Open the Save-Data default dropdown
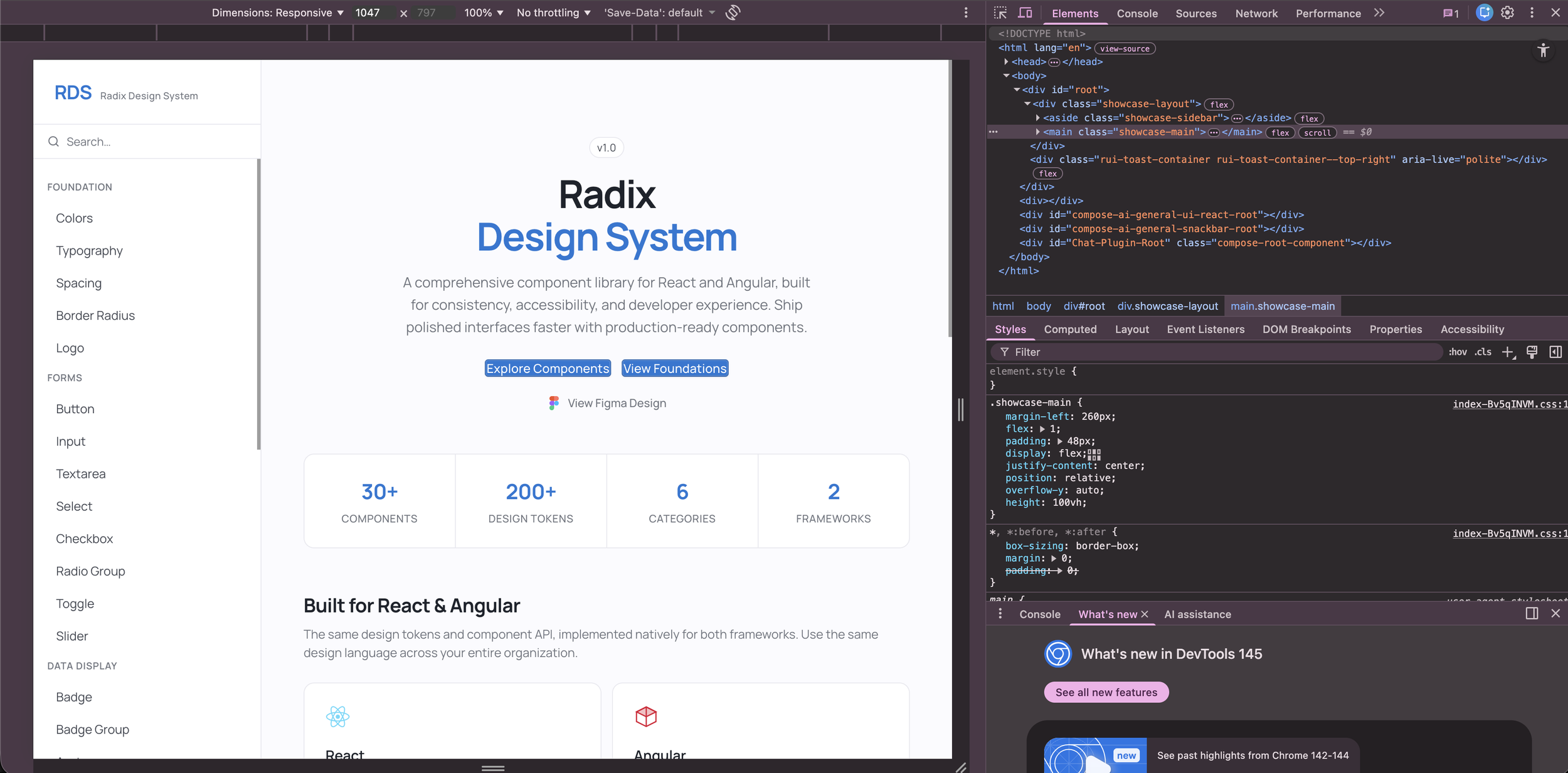1568x773 pixels. [x=659, y=13]
